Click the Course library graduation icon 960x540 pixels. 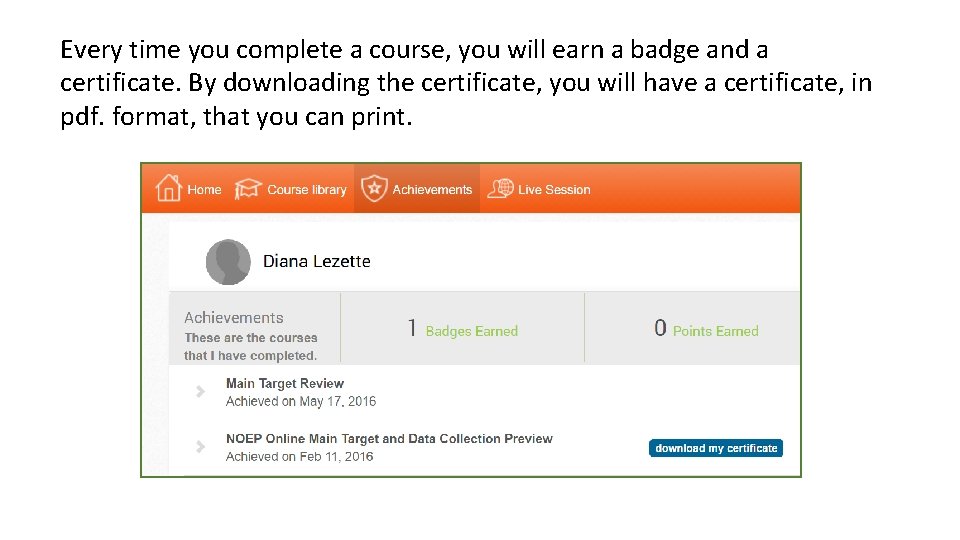[248, 189]
